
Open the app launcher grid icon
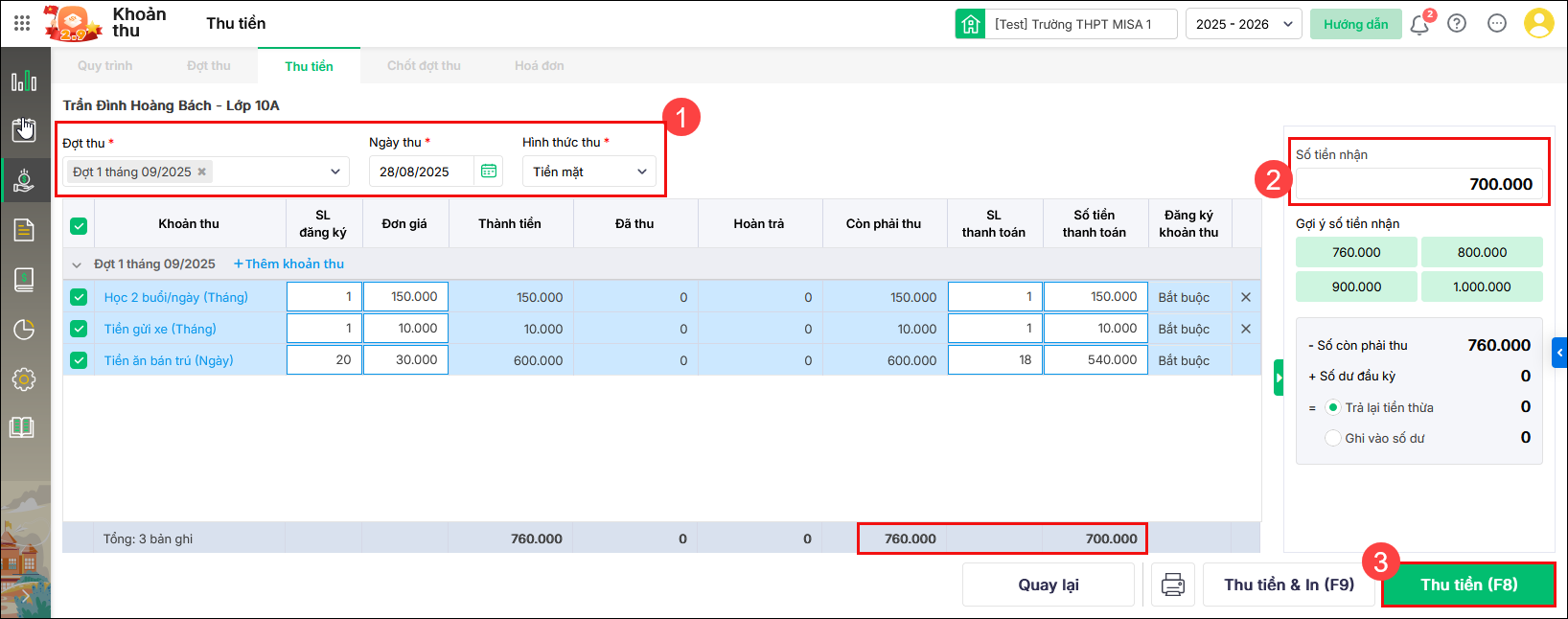22,23
